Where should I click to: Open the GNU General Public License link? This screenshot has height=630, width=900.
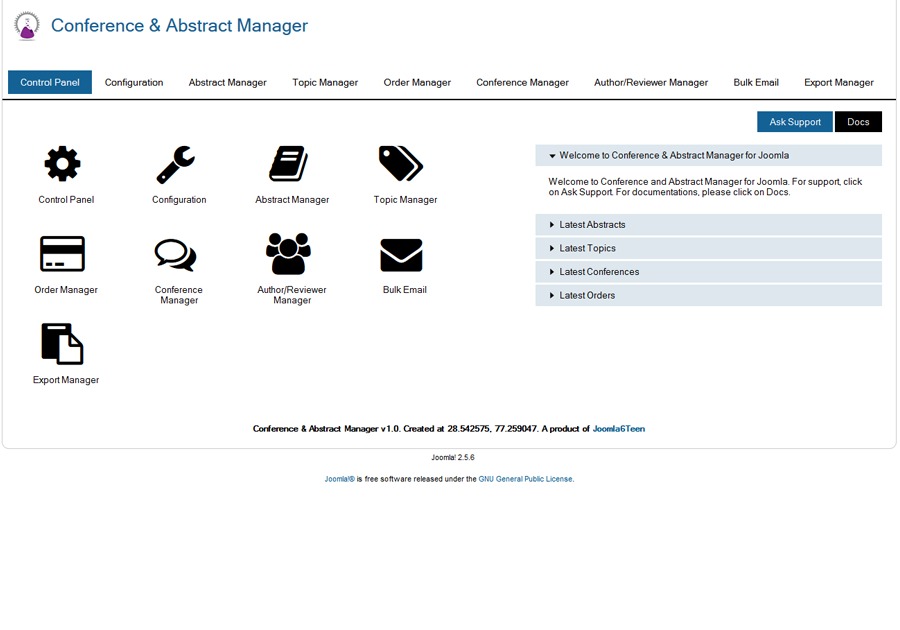525,479
